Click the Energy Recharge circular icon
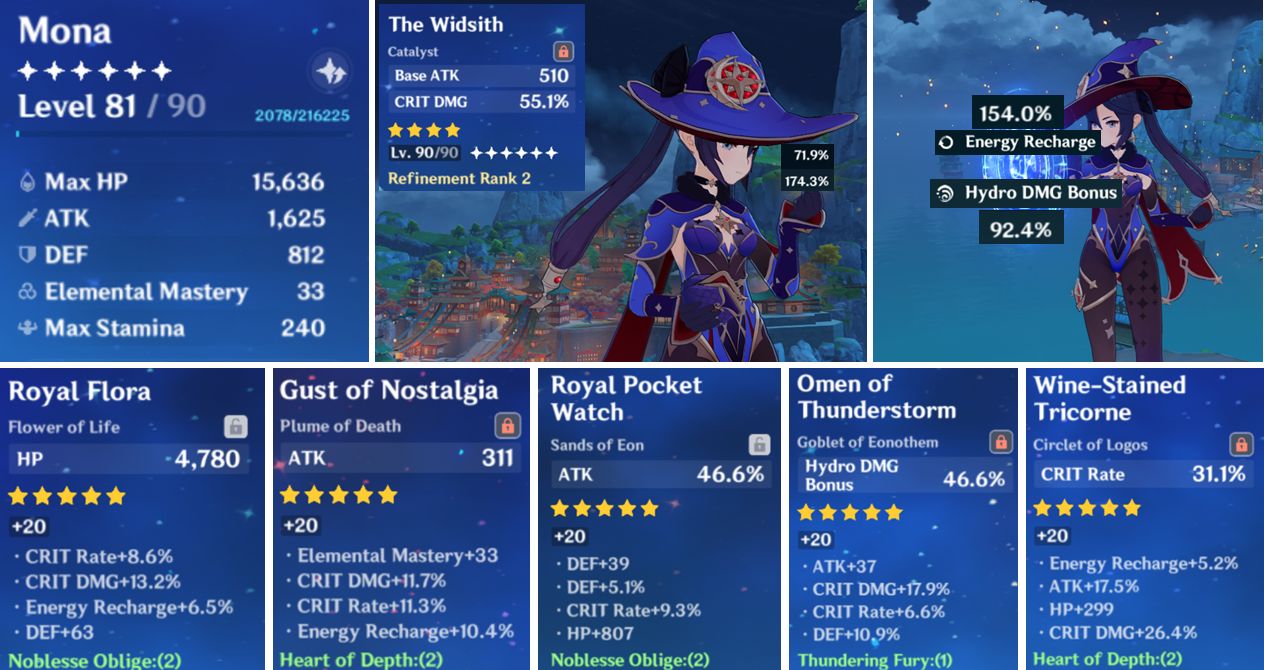1264x670 pixels. (948, 142)
